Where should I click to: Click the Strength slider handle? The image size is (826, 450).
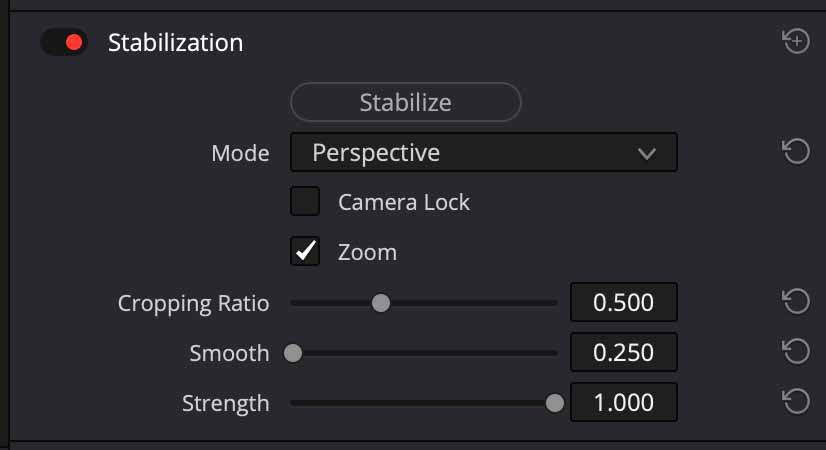coord(554,403)
